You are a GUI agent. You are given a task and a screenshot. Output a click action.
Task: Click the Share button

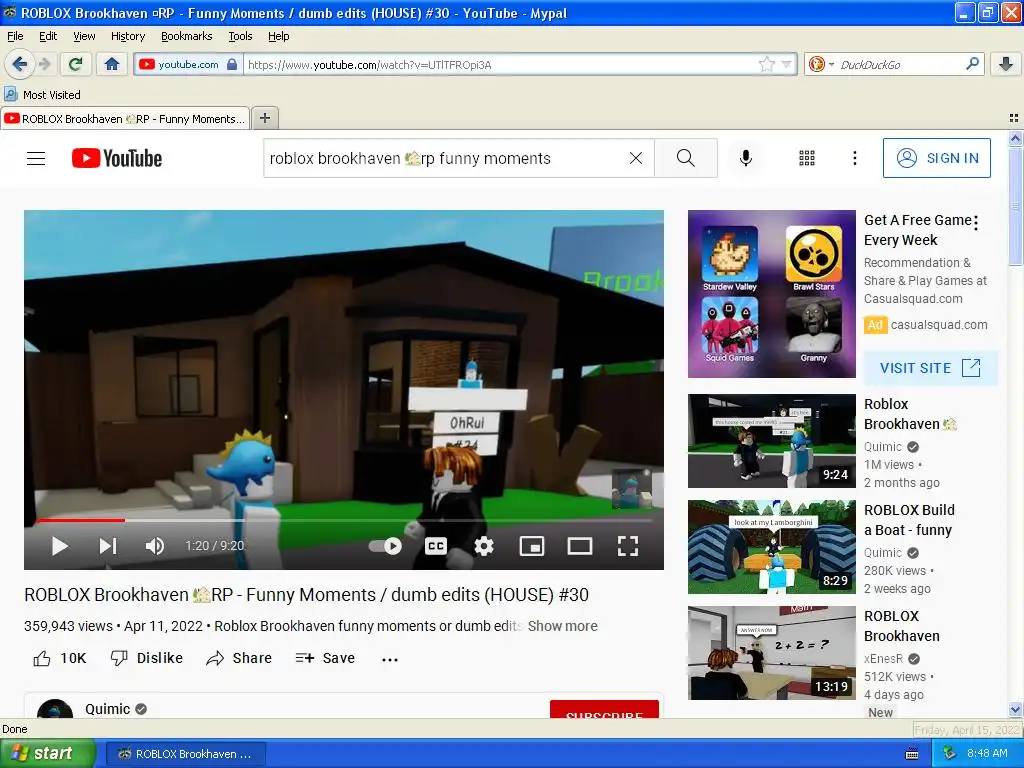[x=239, y=658]
